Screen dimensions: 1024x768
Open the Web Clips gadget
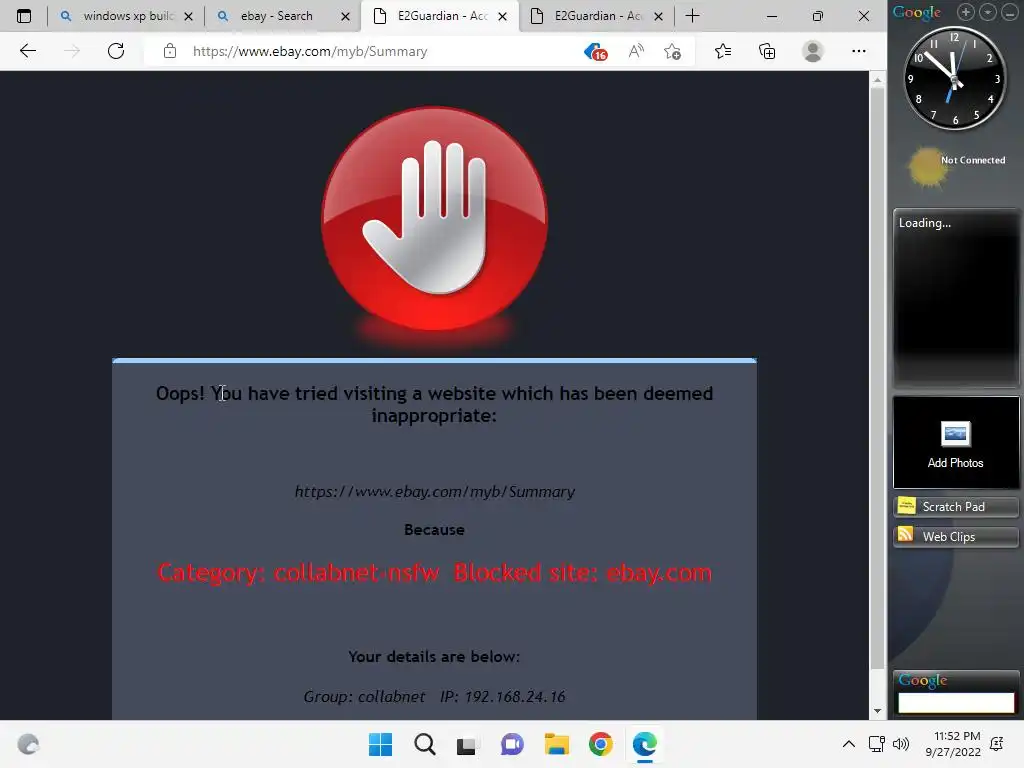[955, 537]
